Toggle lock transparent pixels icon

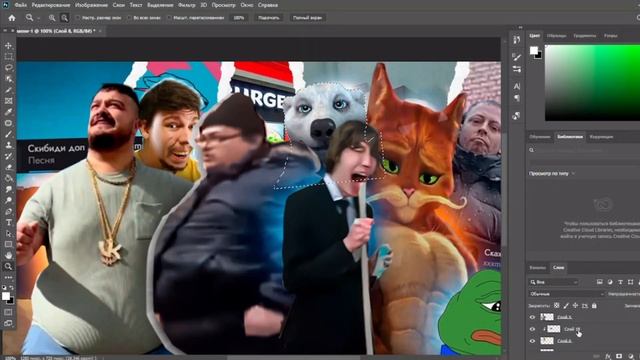click(556, 305)
